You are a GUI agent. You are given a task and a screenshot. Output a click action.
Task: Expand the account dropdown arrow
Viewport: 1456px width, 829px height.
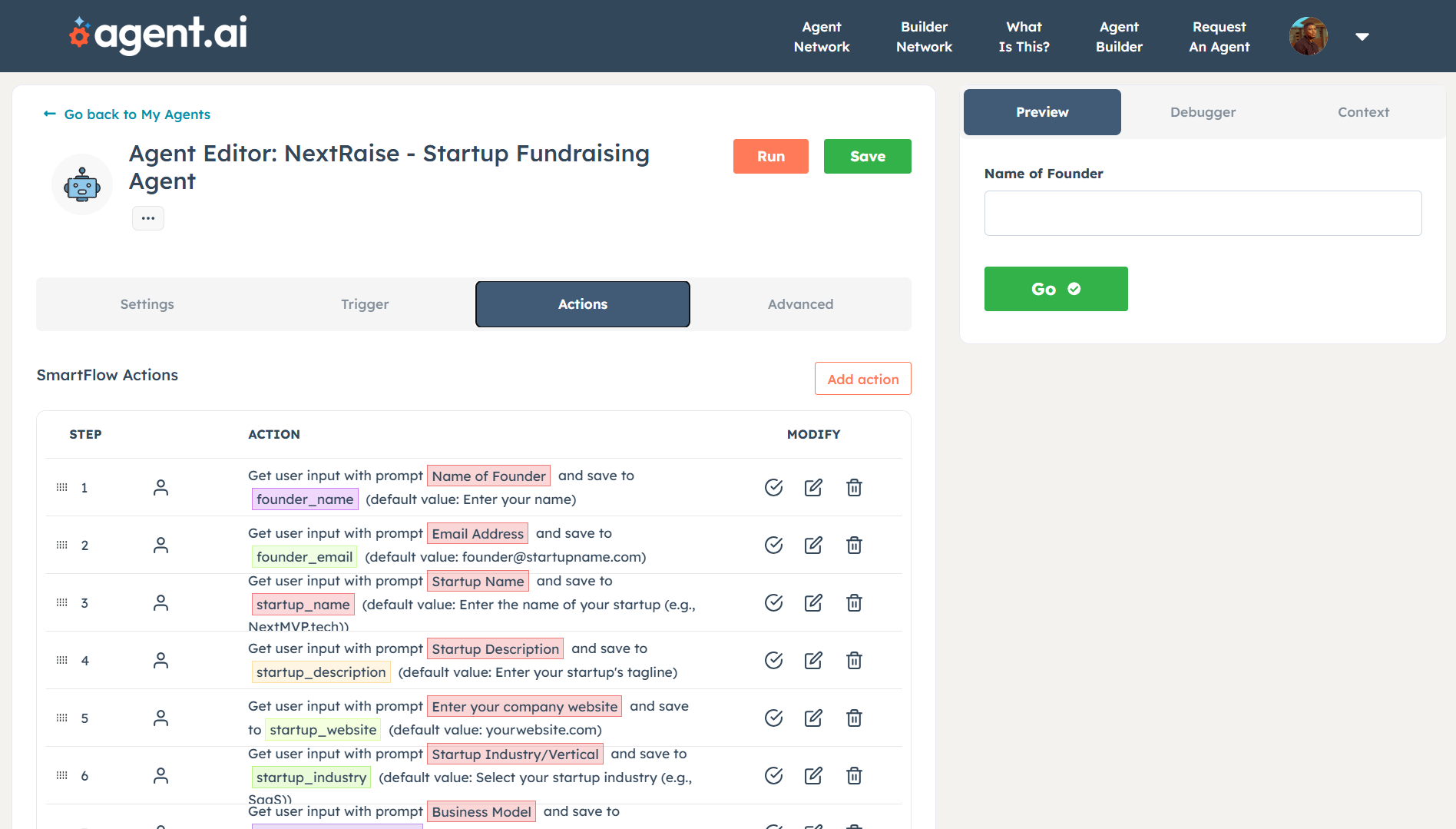(1362, 36)
